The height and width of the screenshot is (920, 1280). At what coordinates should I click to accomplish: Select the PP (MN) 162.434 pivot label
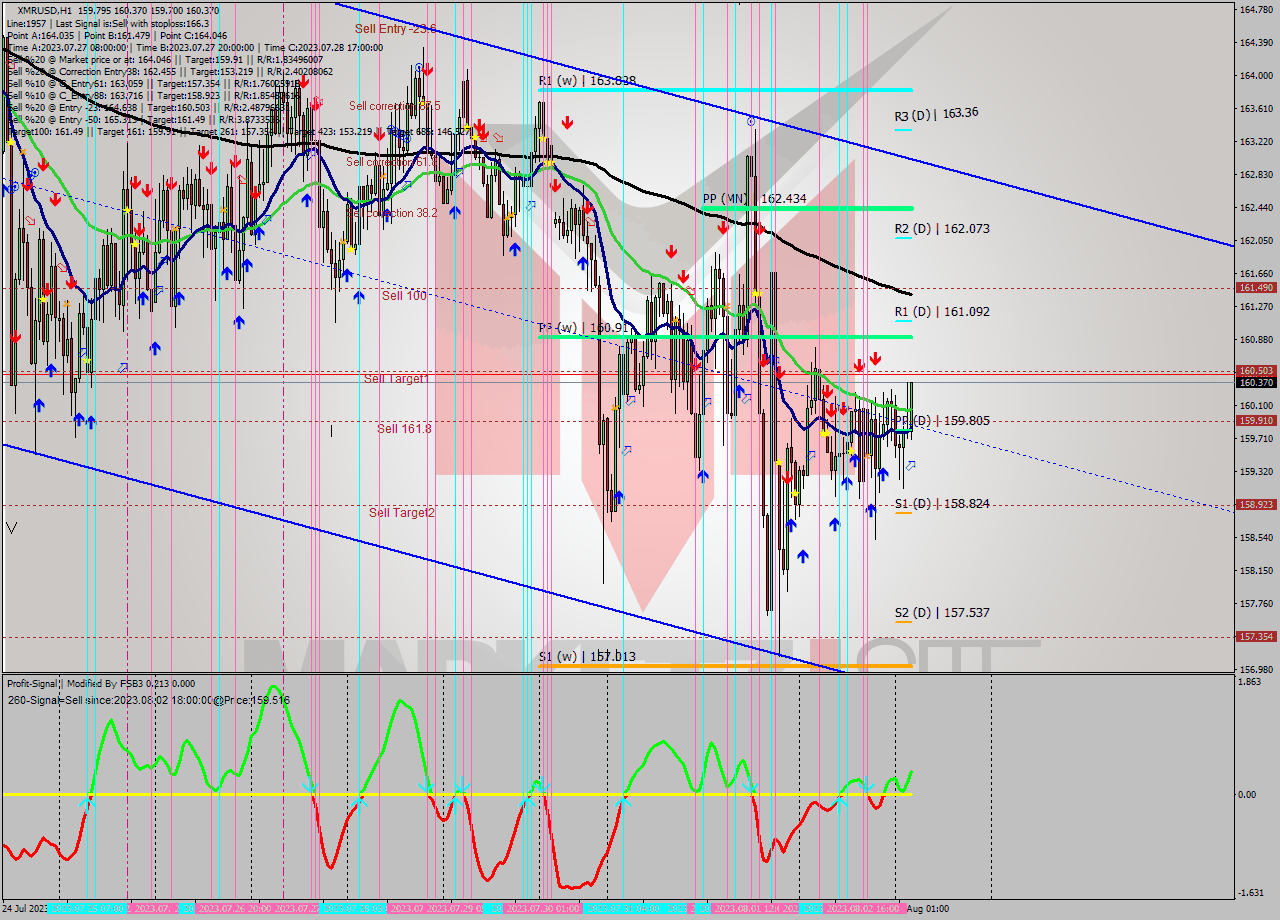pyautogui.click(x=754, y=199)
